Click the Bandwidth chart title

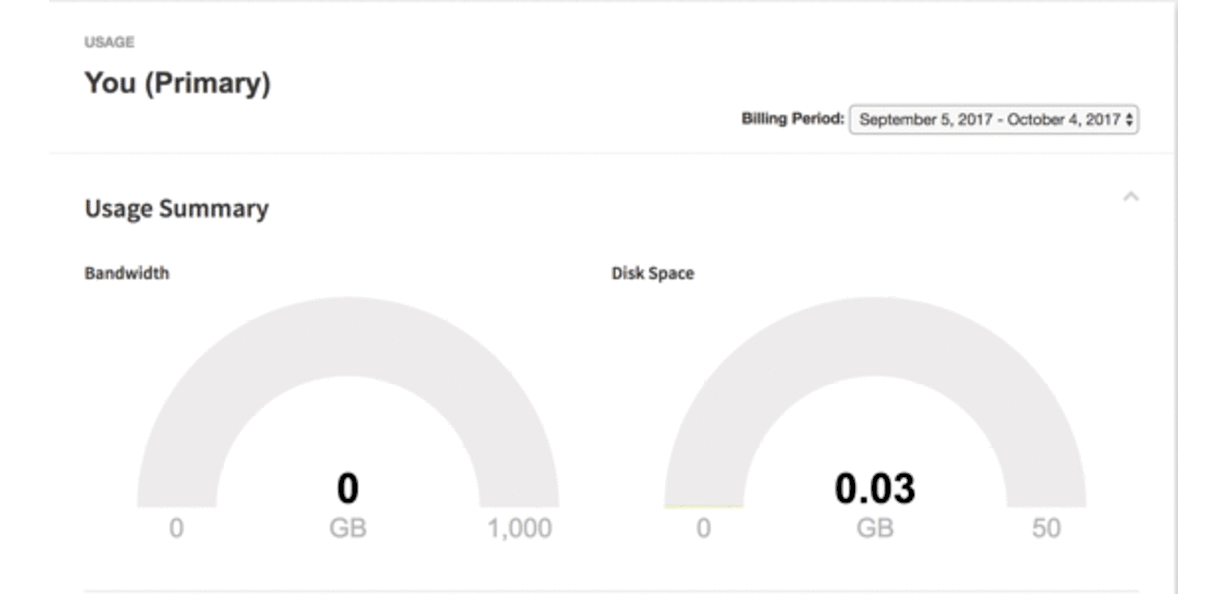(x=126, y=272)
